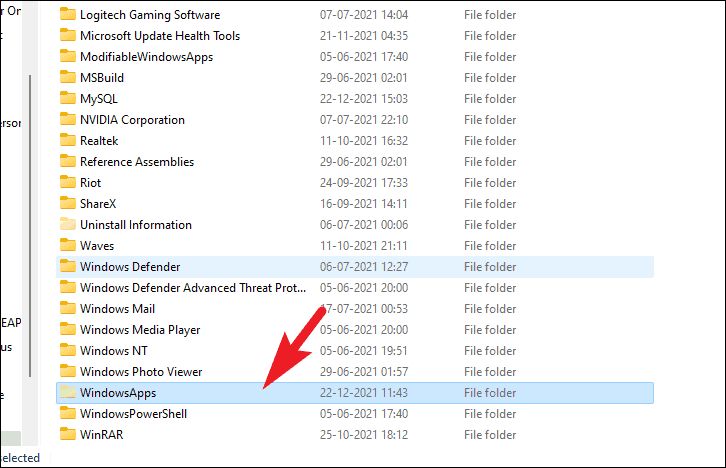The width and height of the screenshot is (726, 468).
Task: Click the date 29-06-2021 01:57 of Photo Viewer
Action: point(364,372)
